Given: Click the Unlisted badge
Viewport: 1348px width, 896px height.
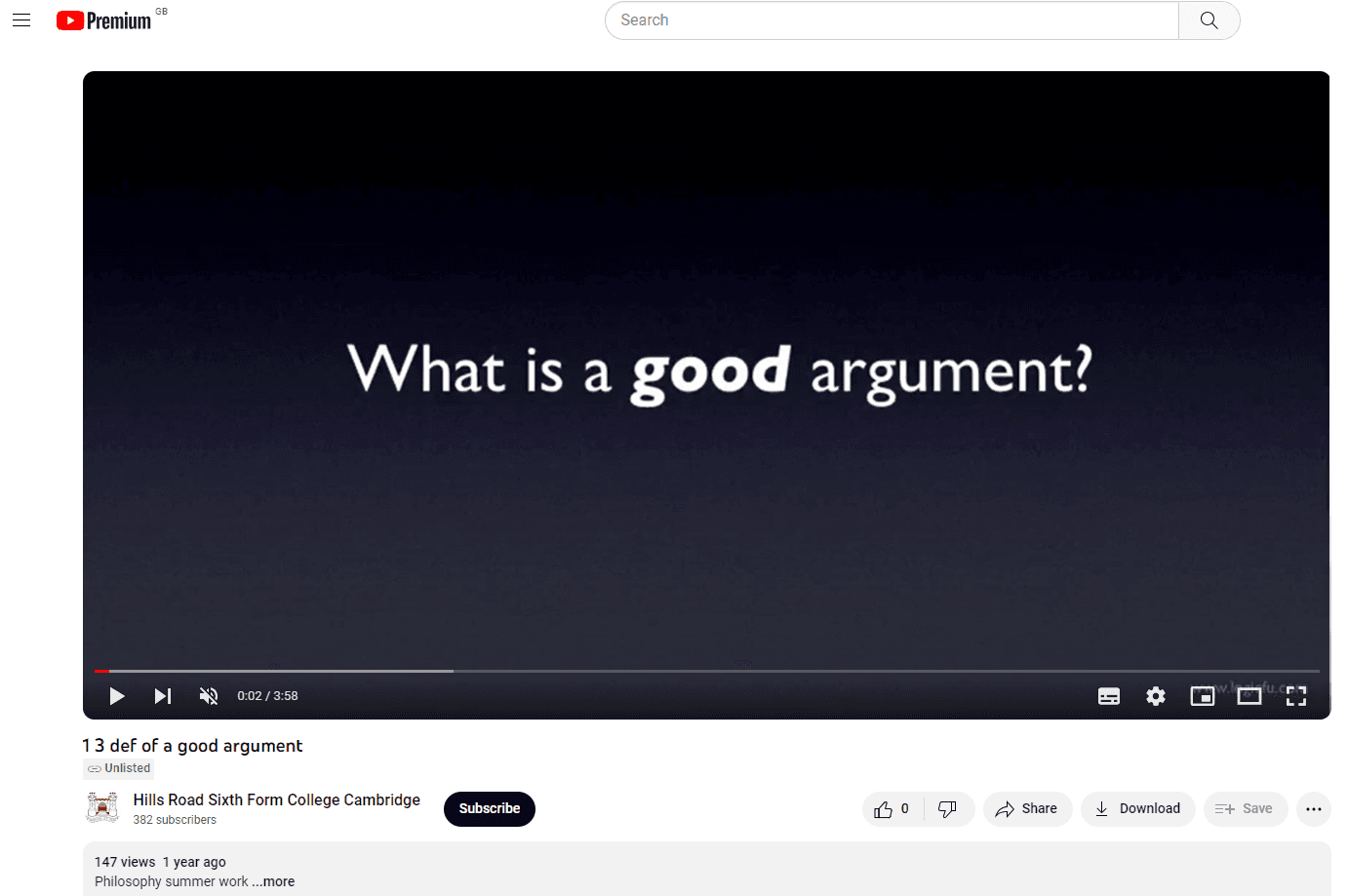Looking at the screenshot, I should click(x=119, y=768).
